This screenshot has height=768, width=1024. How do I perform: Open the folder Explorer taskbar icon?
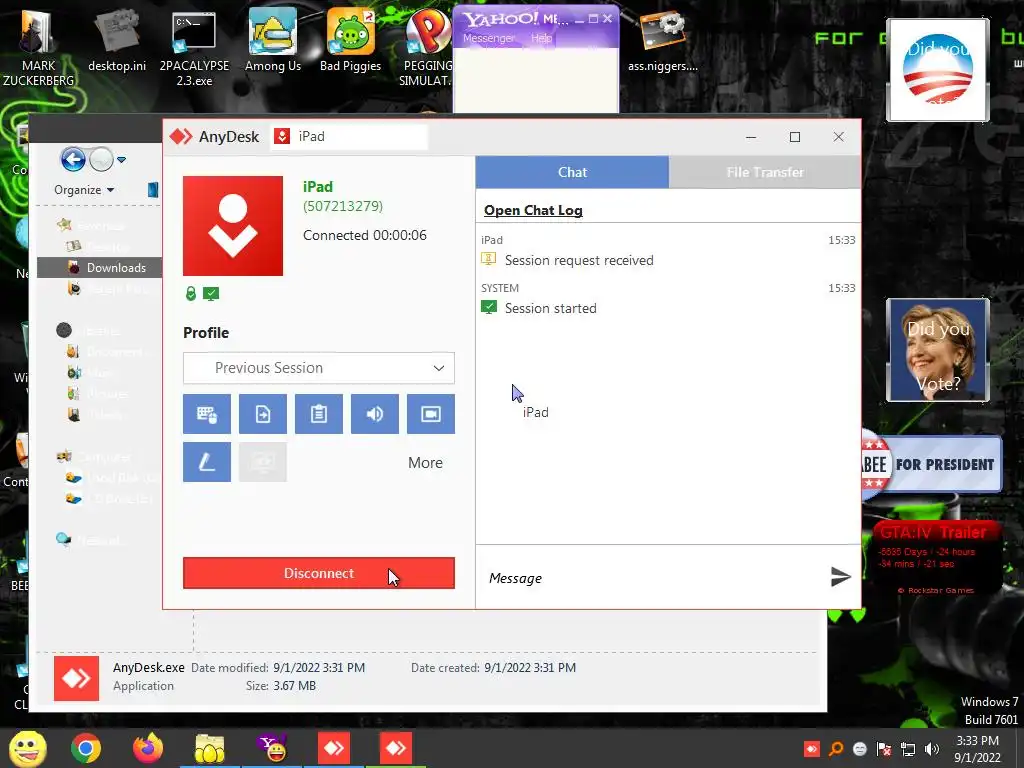click(x=210, y=748)
